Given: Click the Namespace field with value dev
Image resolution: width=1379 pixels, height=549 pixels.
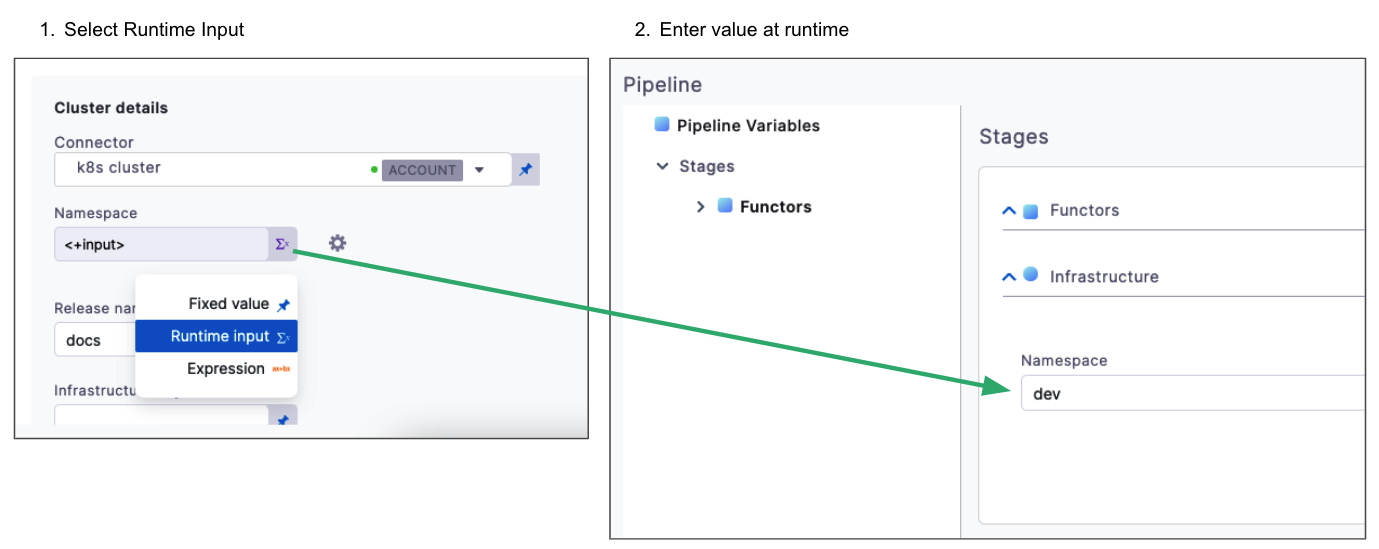Looking at the screenshot, I should tap(1190, 394).
